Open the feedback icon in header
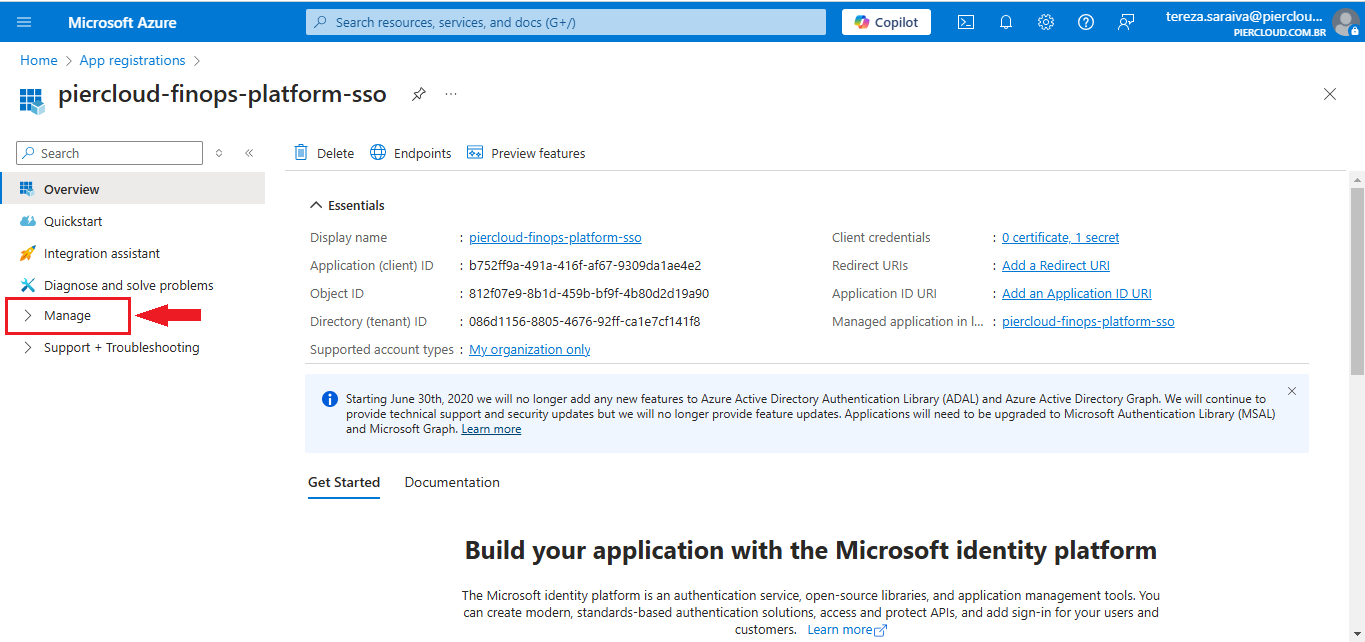This screenshot has height=642, width=1365. tap(1126, 22)
